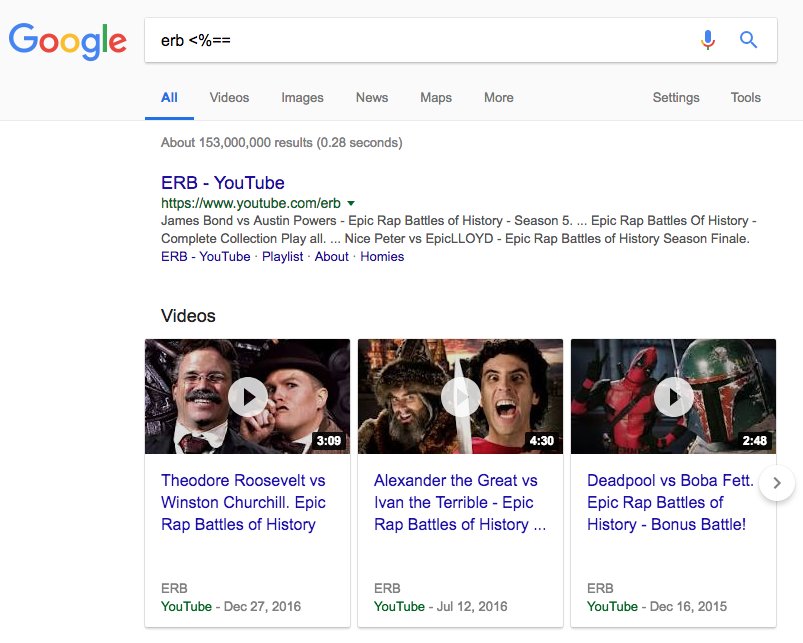Open the Homies sitelink
Screen dimensions: 803x643
tap(382, 256)
